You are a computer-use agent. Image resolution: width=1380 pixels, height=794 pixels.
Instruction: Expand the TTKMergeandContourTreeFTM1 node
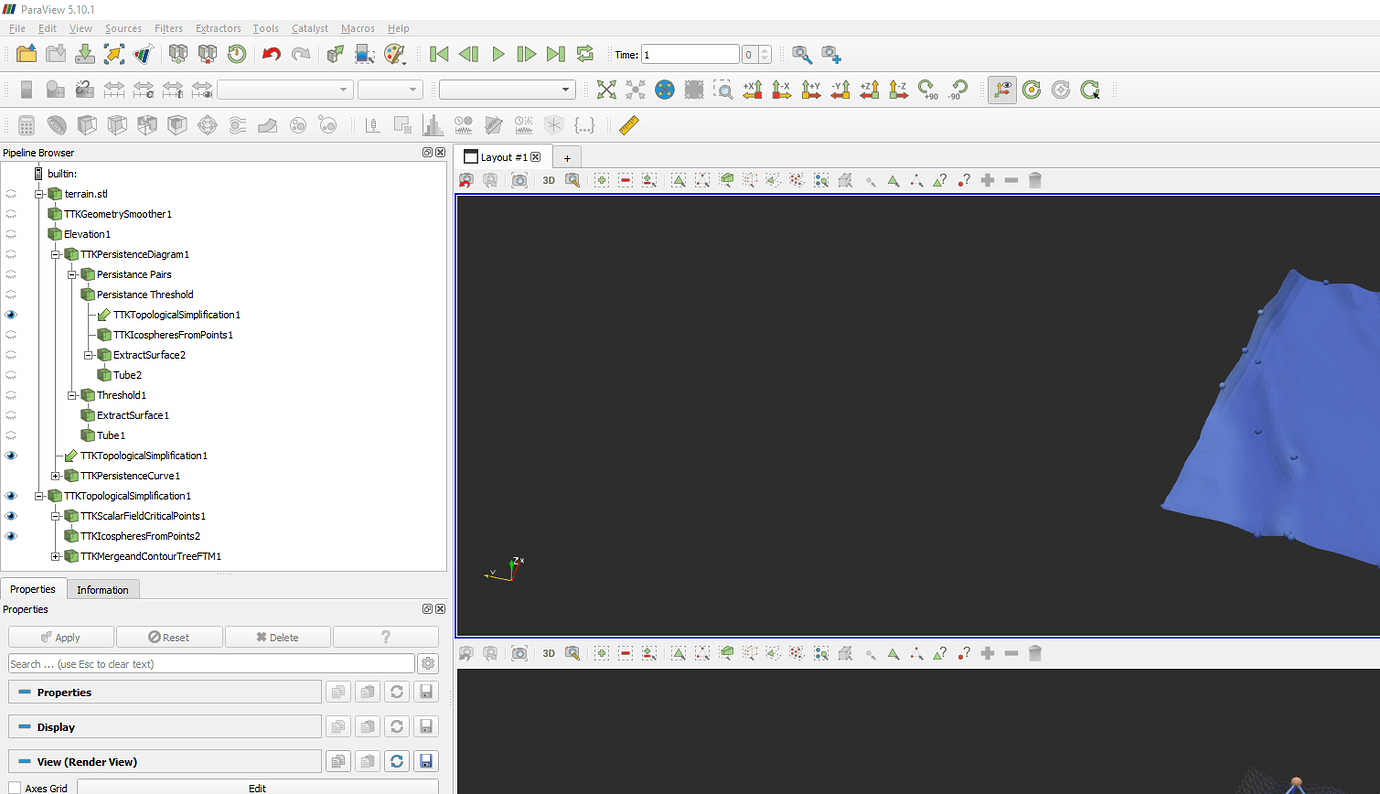click(56, 556)
